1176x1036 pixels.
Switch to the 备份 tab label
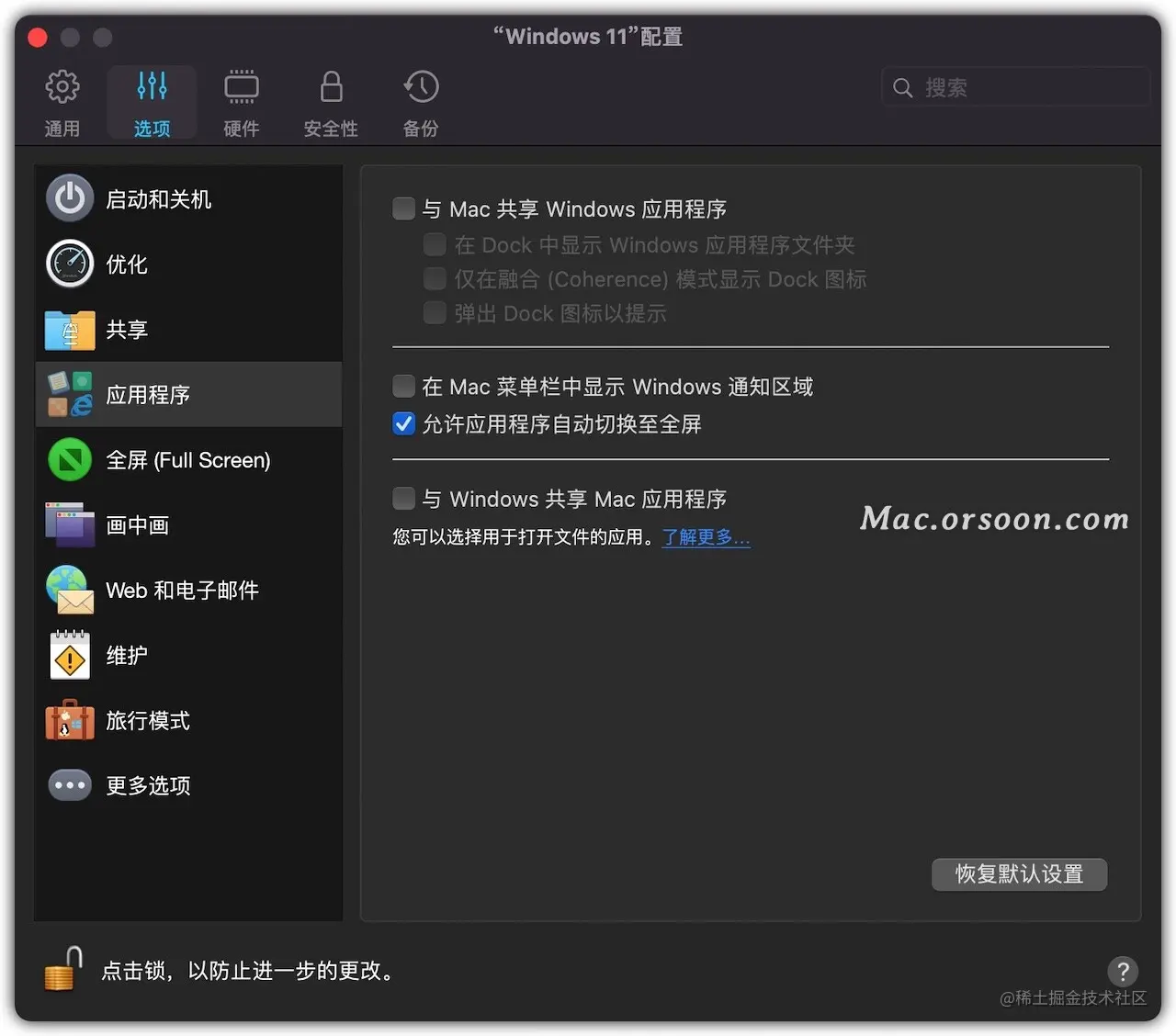click(421, 129)
